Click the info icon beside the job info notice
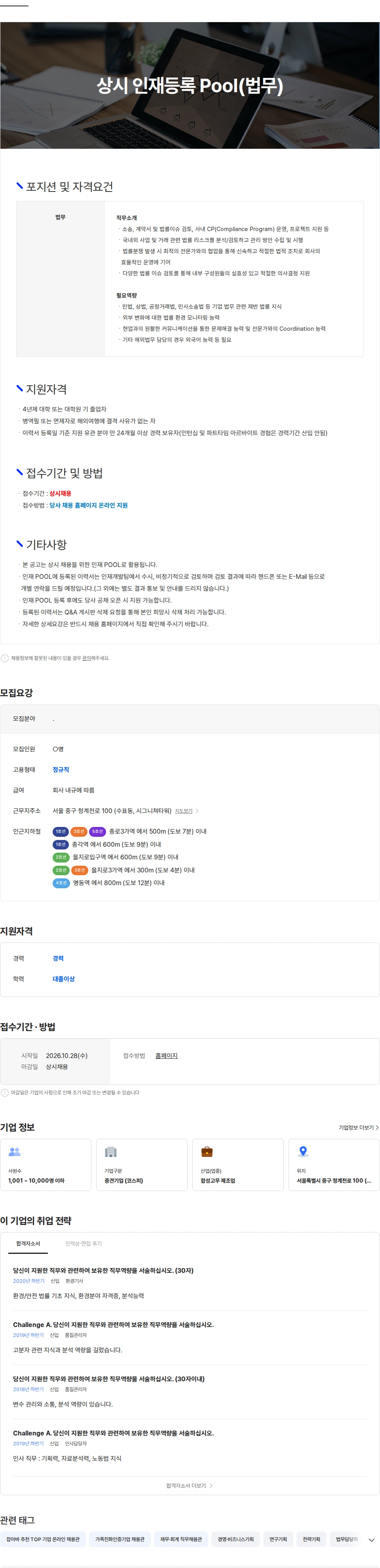Screen dimensions: 380x1568 5,658
